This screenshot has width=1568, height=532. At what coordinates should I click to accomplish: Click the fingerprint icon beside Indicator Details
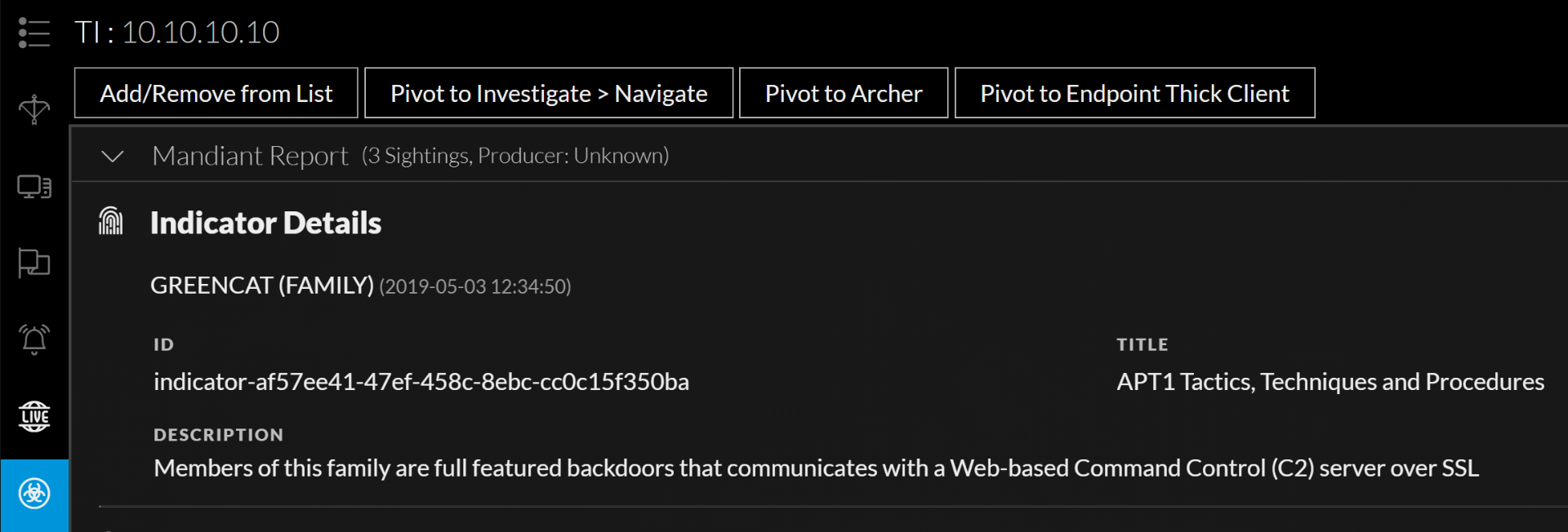point(111,221)
